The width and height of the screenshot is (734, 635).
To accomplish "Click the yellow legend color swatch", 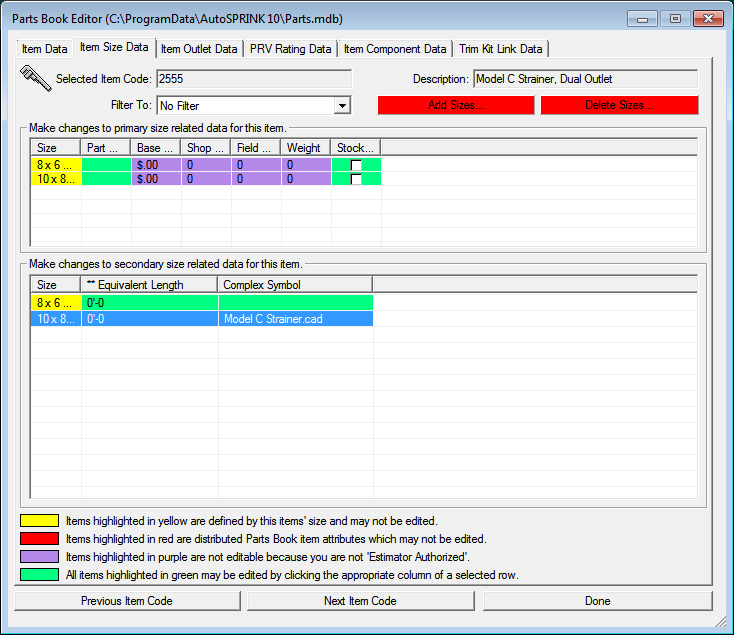I will tap(39, 521).
